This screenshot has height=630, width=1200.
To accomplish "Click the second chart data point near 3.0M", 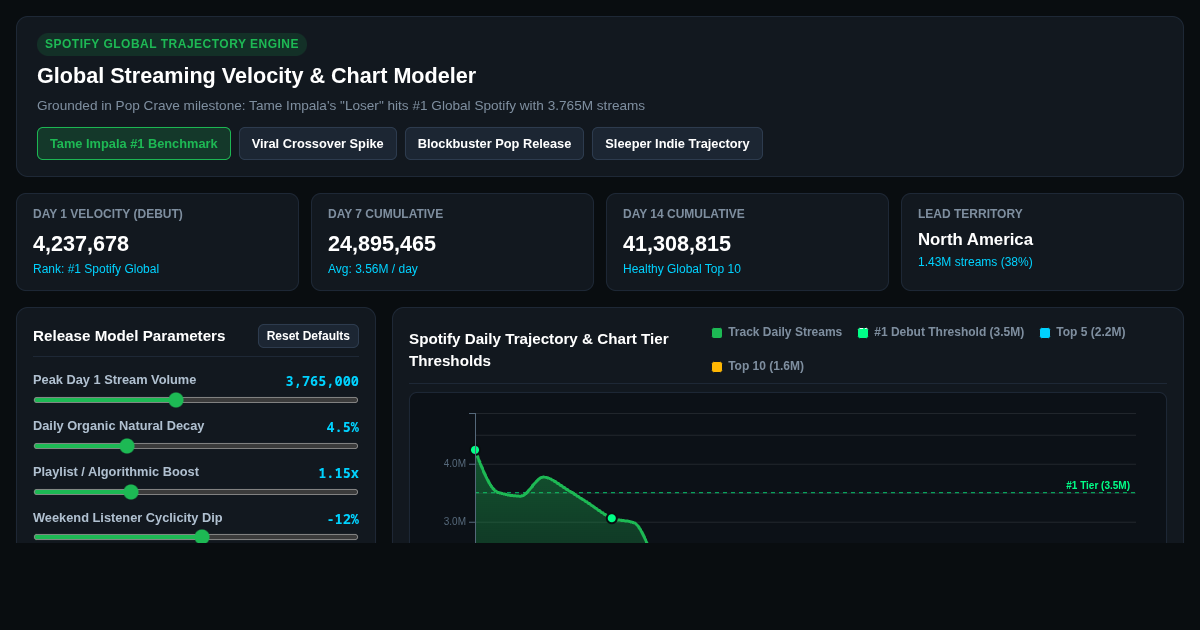I will click(612, 518).
